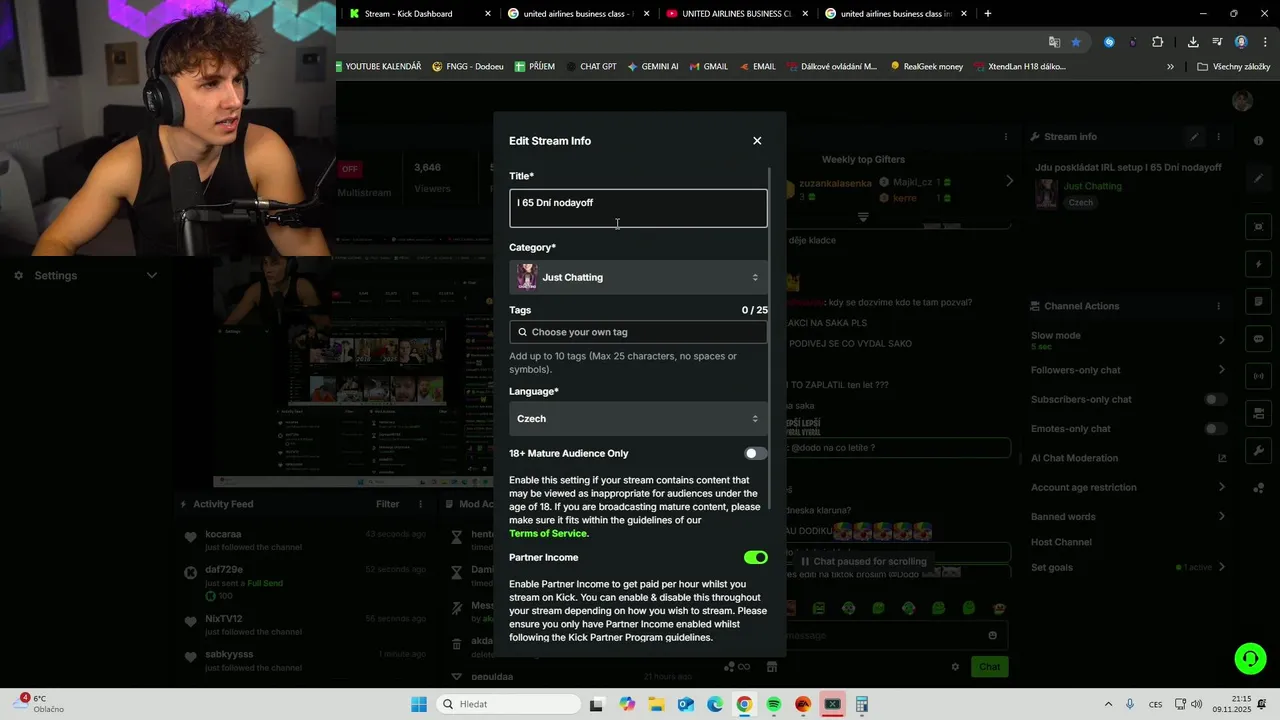
Task: Click Host Channel action
Action: (x=1061, y=542)
